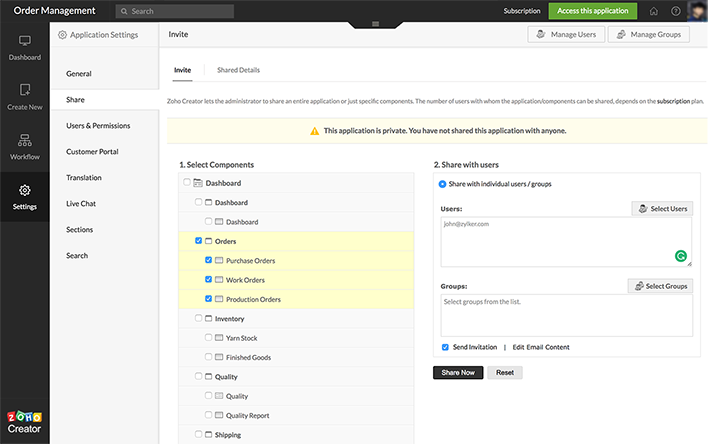708x444 pixels.
Task: Open Sections settings
Action: (x=79, y=229)
